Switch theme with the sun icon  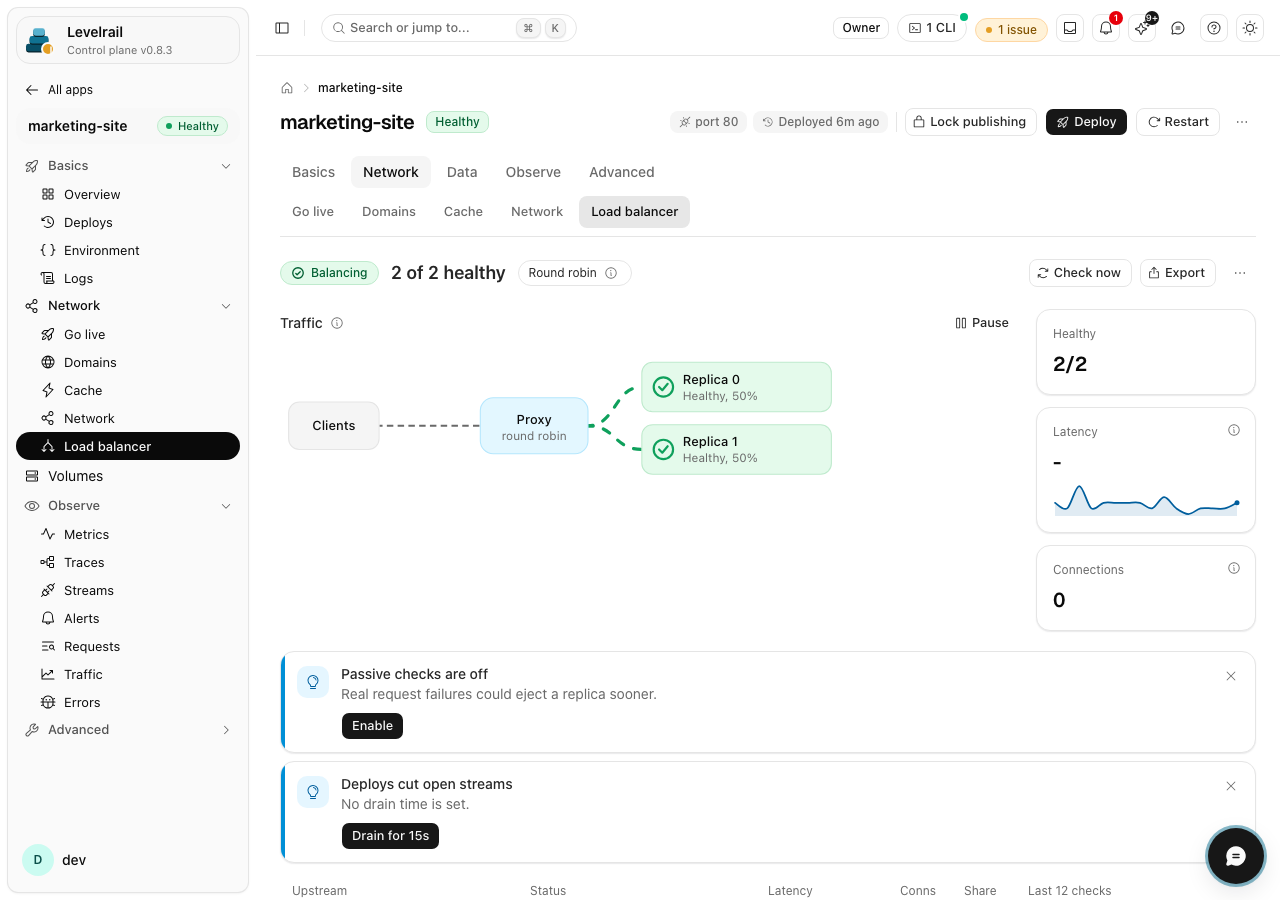coord(1250,28)
